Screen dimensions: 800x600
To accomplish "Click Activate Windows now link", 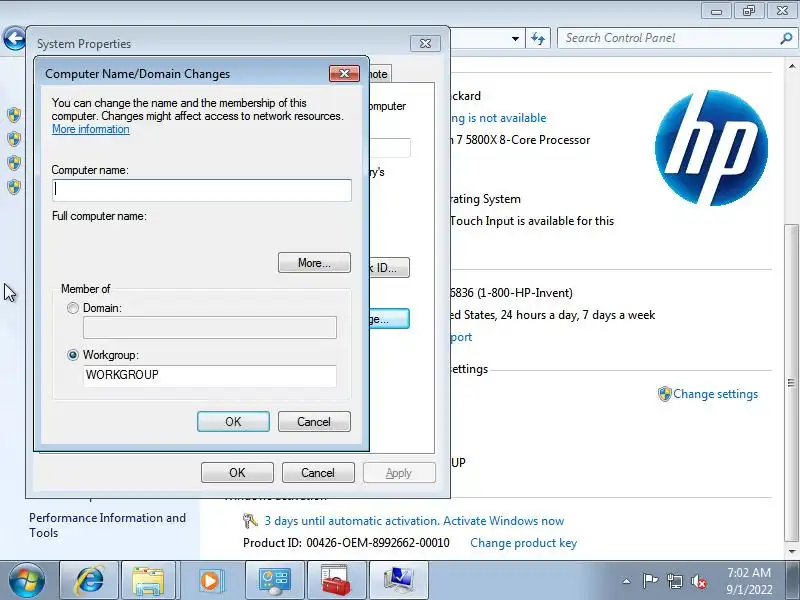I will (504, 521).
